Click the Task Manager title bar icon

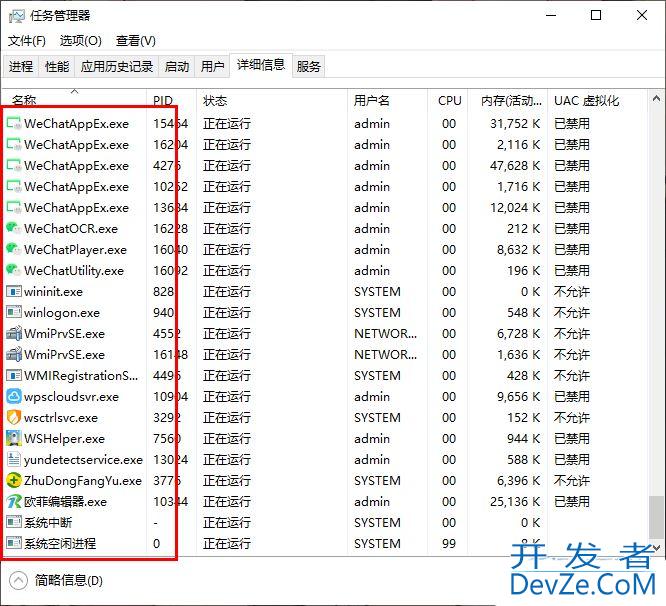pos(17,16)
